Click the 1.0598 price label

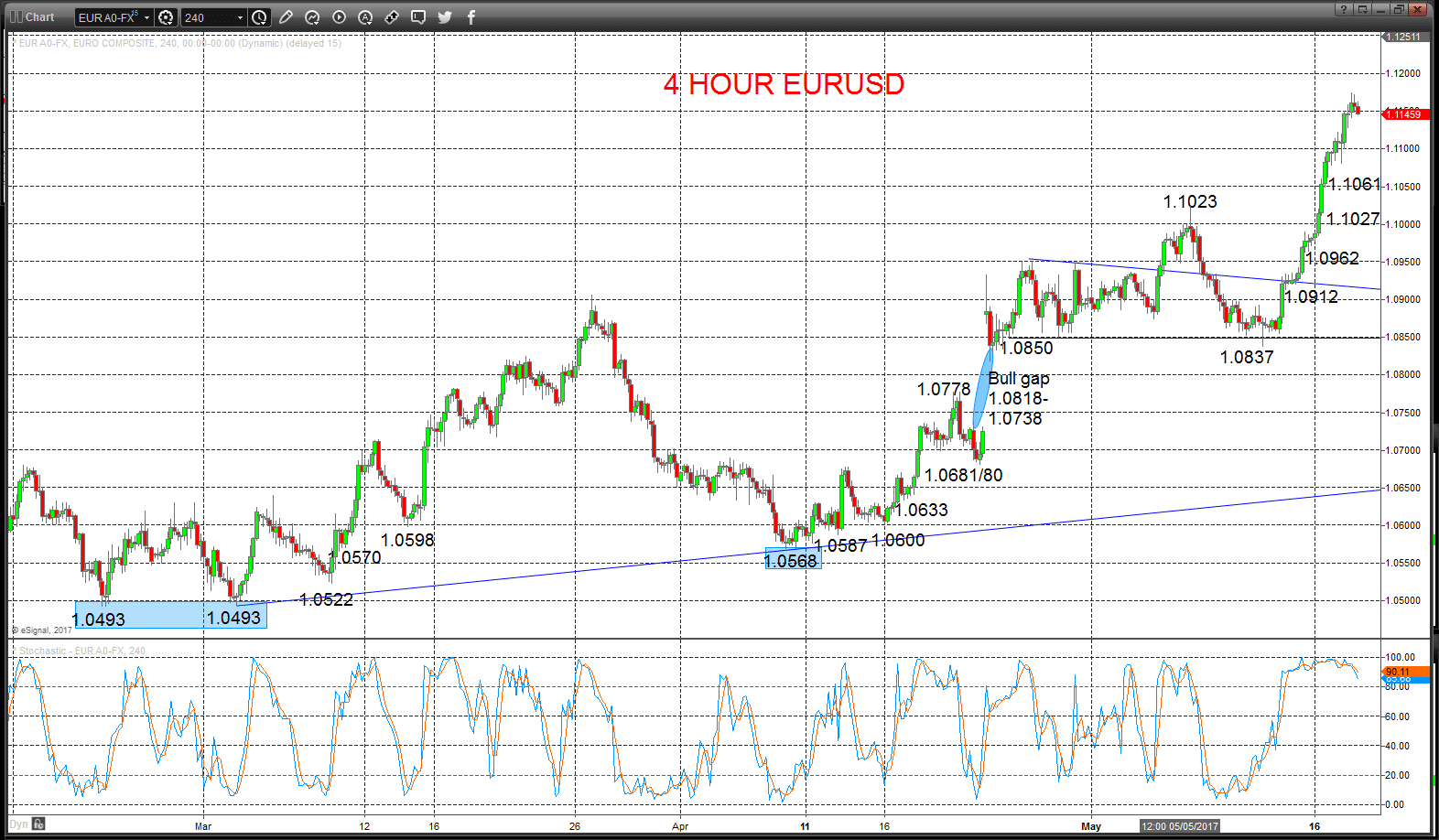407,540
